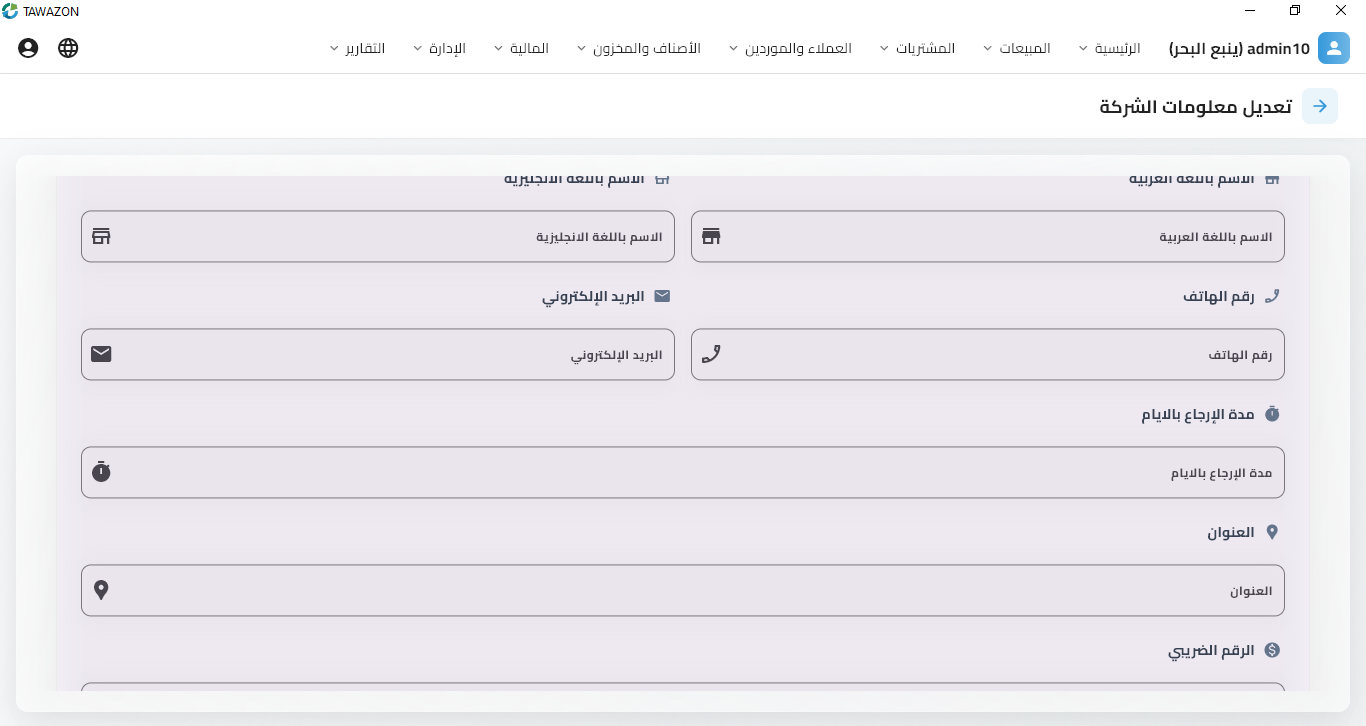Open the الأصناف والمخزون menu

coord(638,48)
